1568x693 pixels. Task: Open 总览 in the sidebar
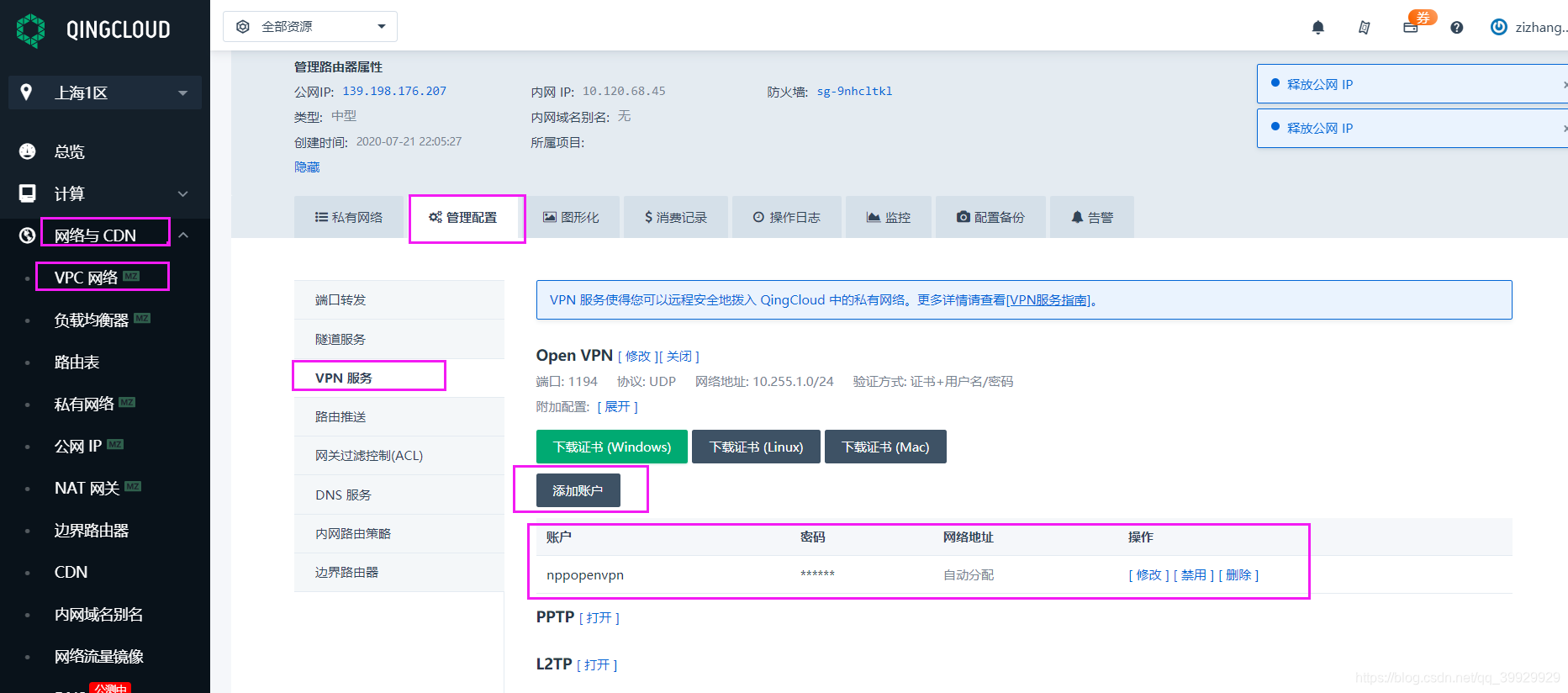click(x=70, y=151)
